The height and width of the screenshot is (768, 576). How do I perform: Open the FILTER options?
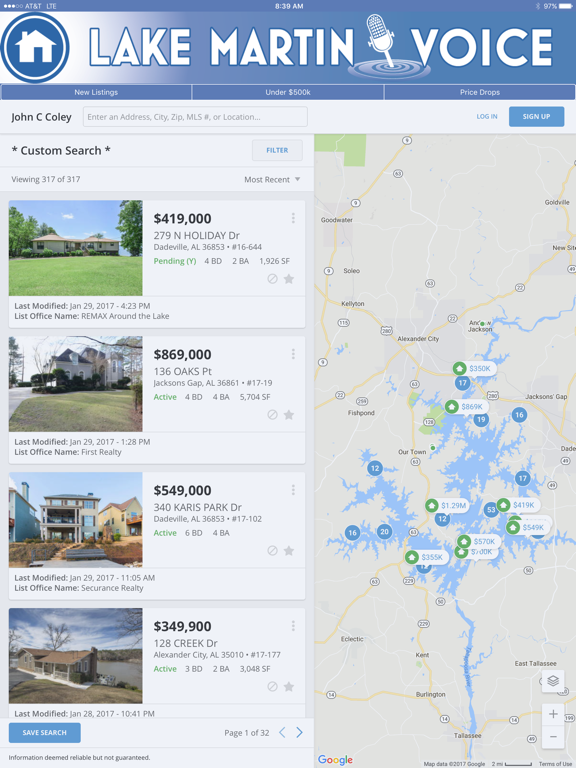(x=277, y=150)
